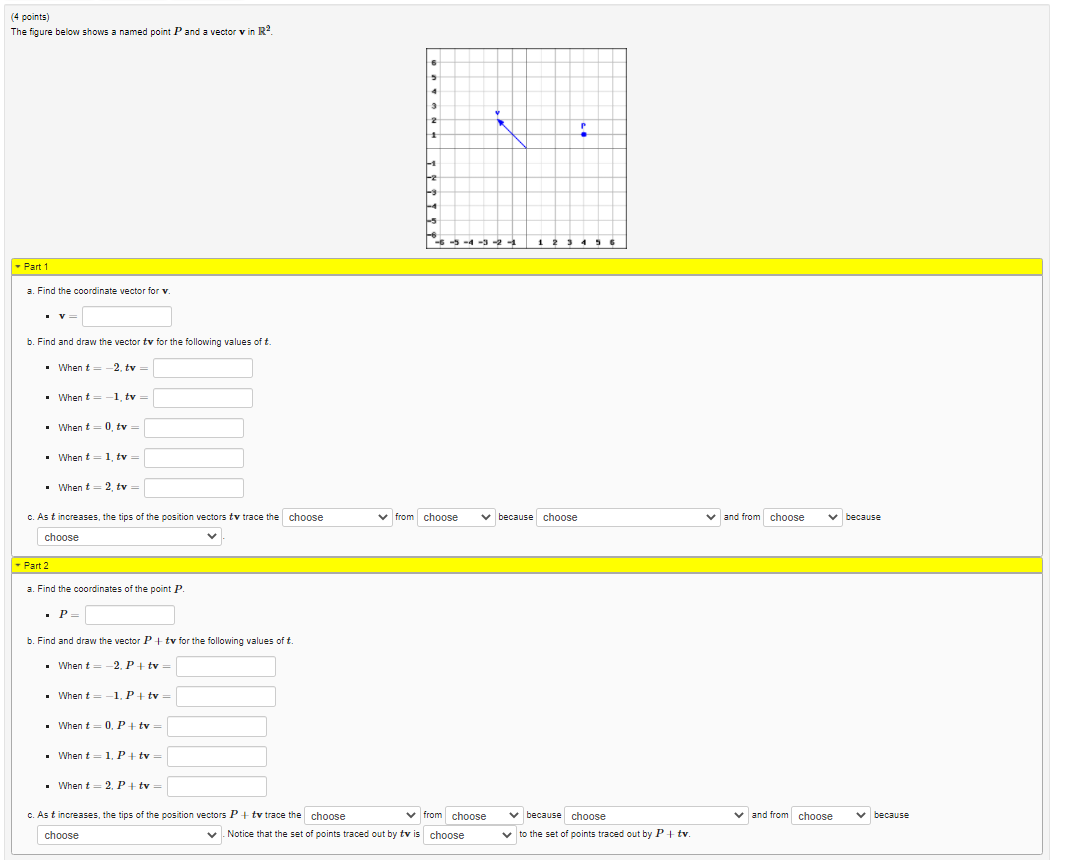
Task: Collapse the Part 2 section header
Action: (x=527, y=565)
